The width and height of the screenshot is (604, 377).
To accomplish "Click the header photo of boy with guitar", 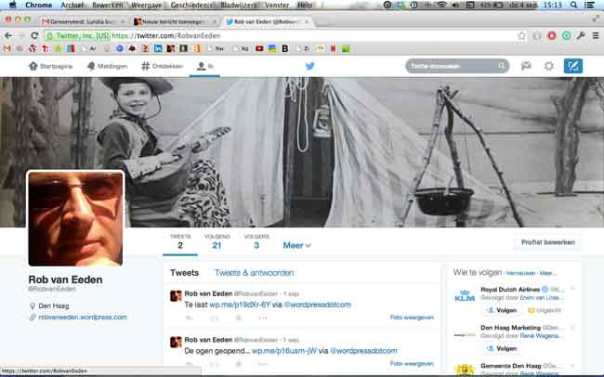I will tap(302, 152).
